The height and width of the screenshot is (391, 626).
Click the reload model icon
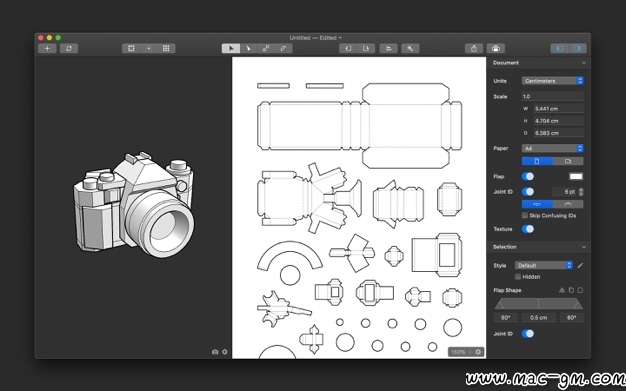click(69, 48)
